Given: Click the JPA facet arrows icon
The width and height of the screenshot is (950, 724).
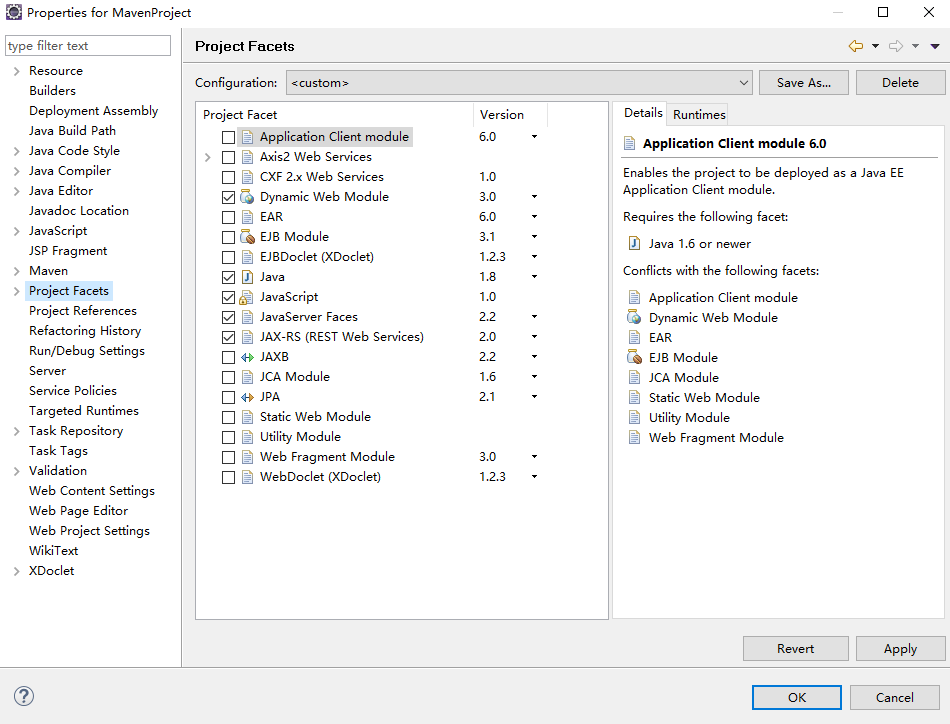Looking at the screenshot, I should click(247, 397).
